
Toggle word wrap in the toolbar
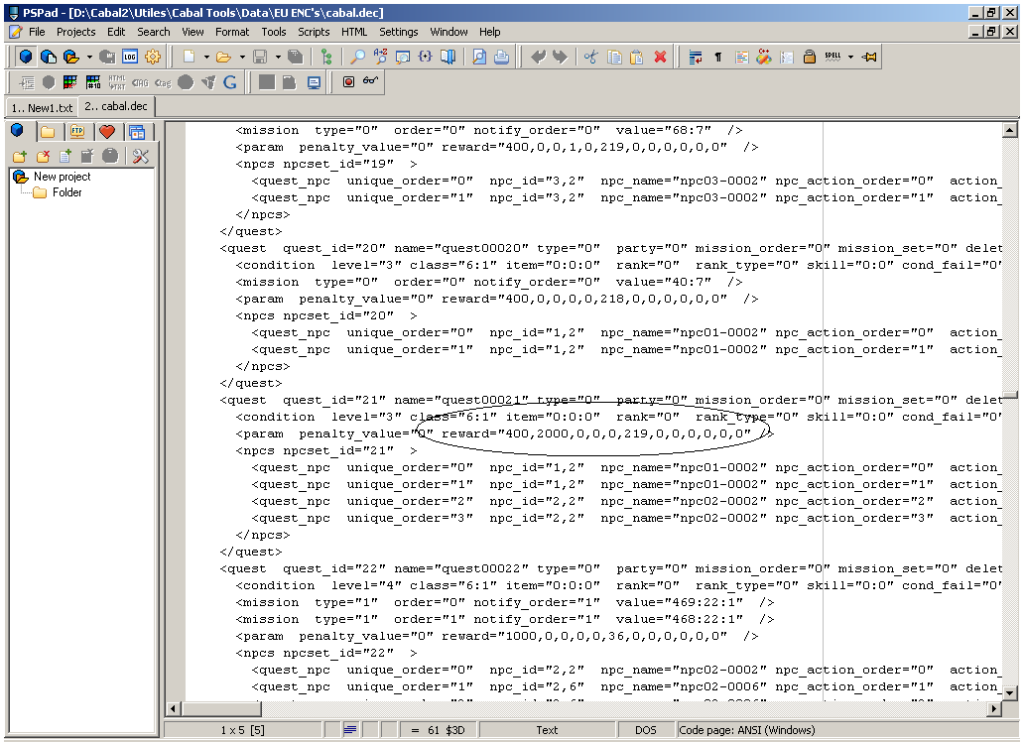coord(696,57)
